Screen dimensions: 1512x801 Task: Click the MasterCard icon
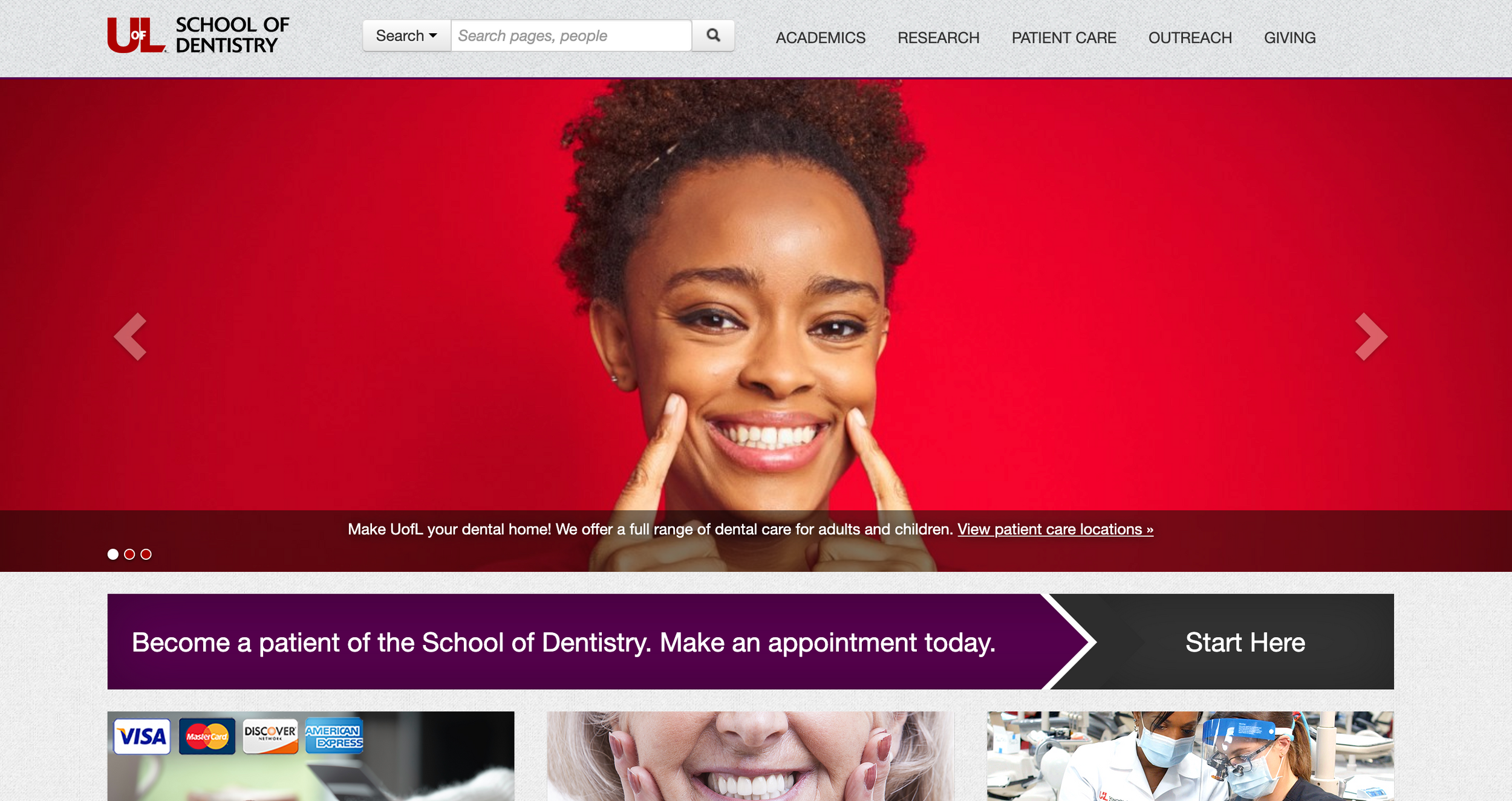click(x=207, y=736)
